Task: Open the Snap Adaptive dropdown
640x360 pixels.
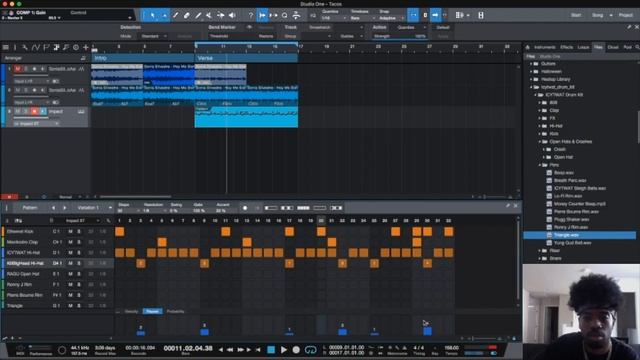Action: click(391, 18)
